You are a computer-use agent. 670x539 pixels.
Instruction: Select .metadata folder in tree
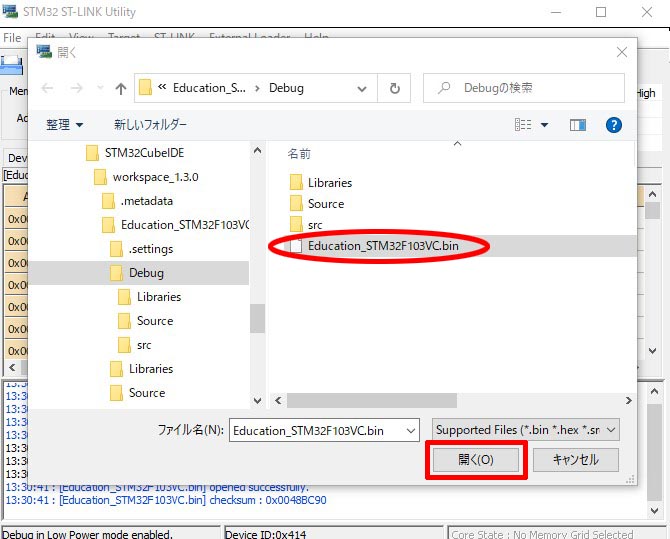(138, 200)
